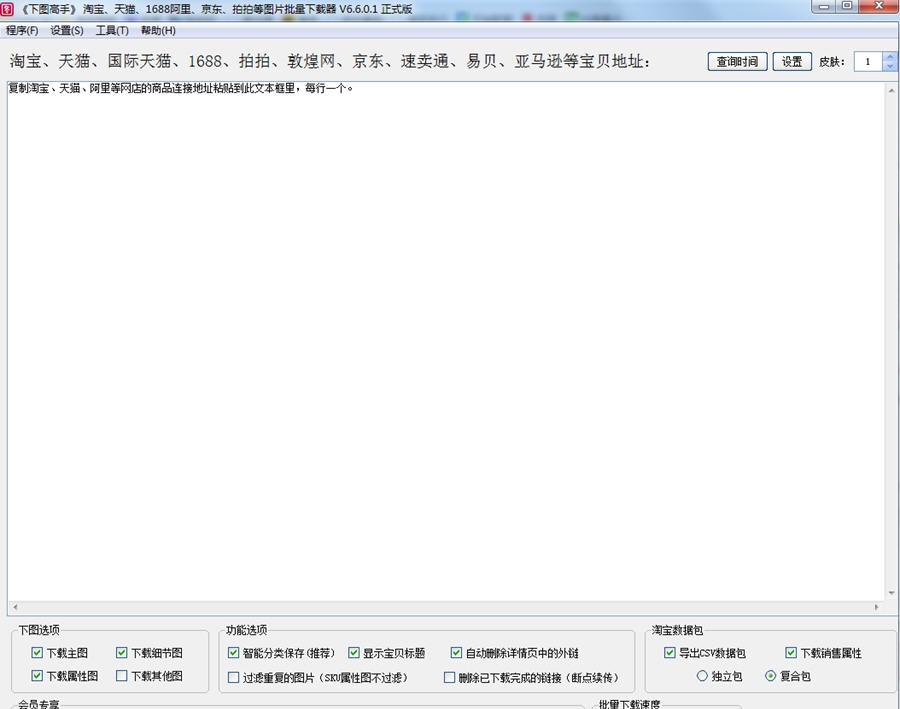Enable 下载其他图 checkbox
The image size is (900, 709).
click(122, 676)
